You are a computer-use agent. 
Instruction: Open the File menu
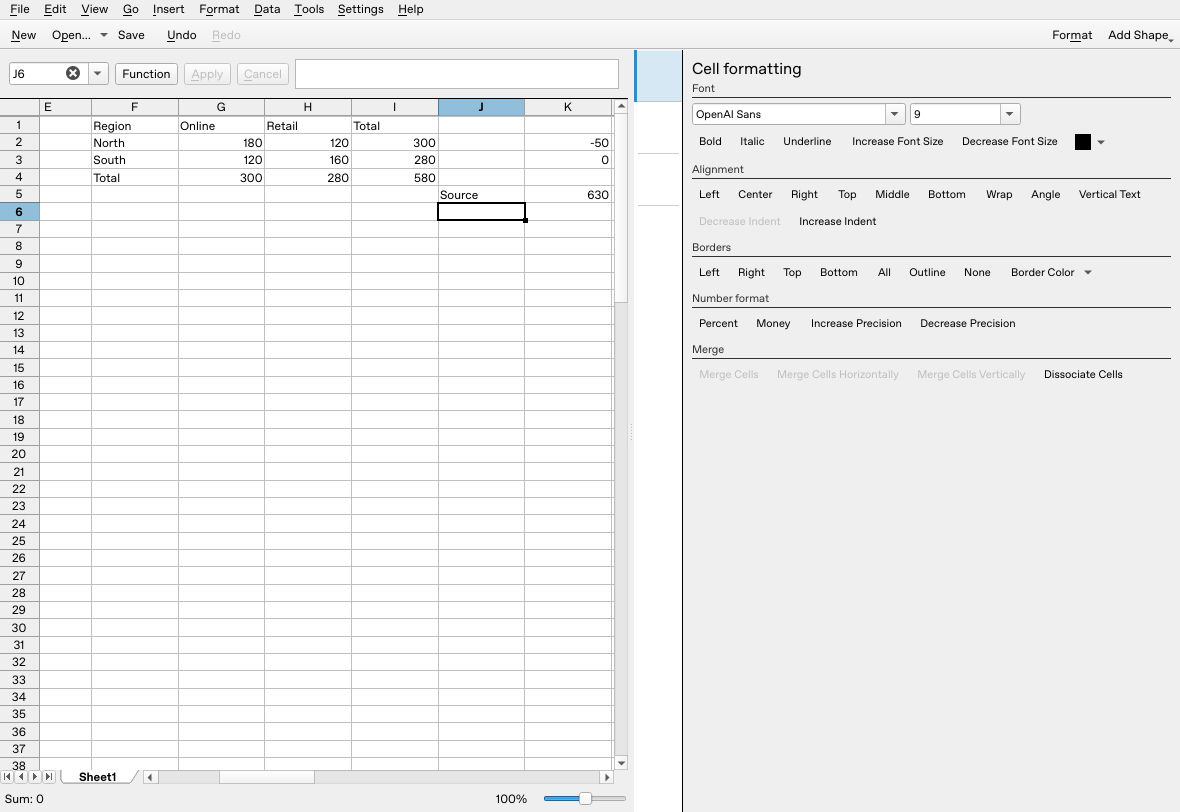coord(20,9)
